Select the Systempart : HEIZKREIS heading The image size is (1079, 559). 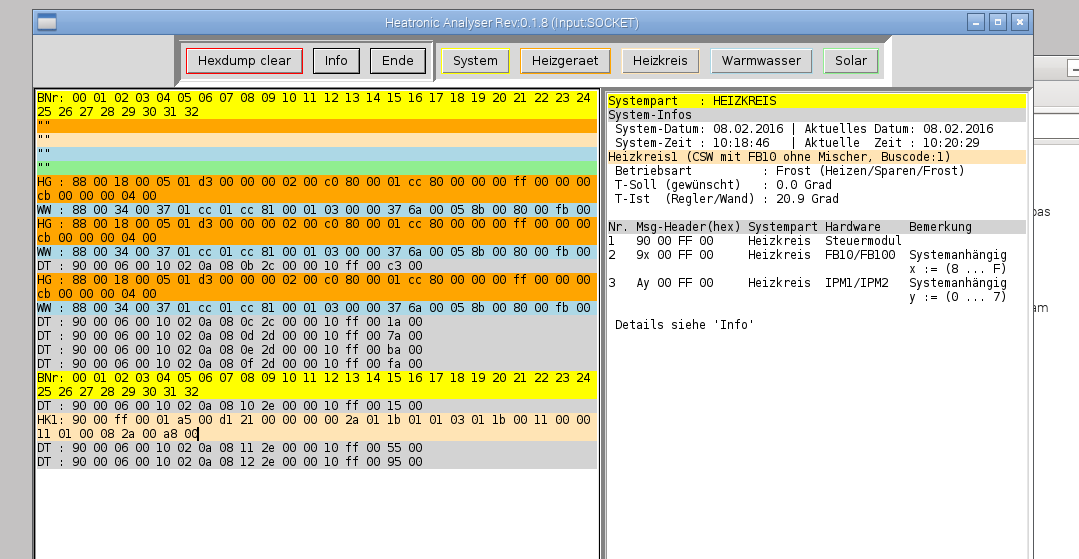pos(817,101)
